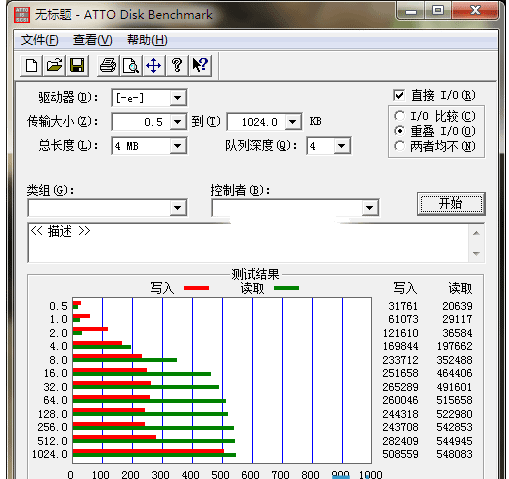The height and width of the screenshot is (479, 509).
Task: Select the 重叠 I/O radio option
Action: pos(399,131)
